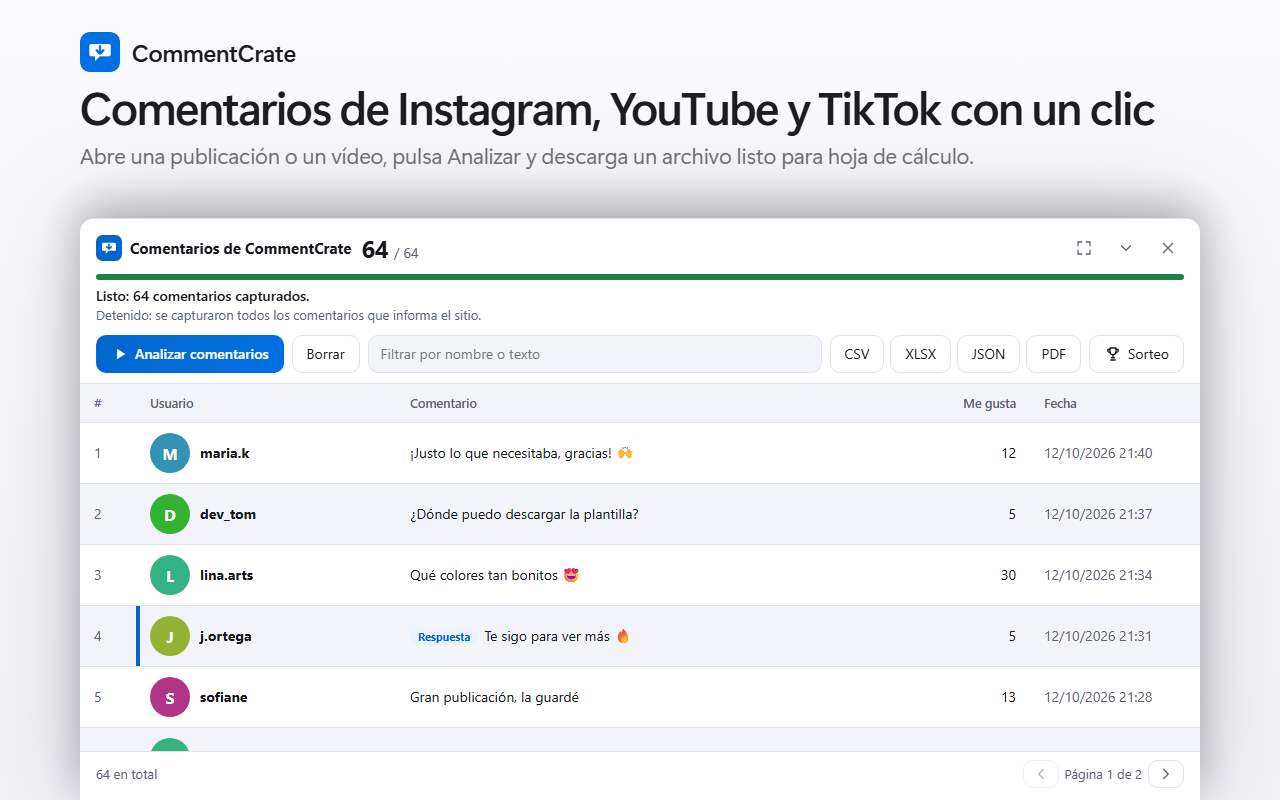Click the Borrar button

pyautogui.click(x=326, y=354)
